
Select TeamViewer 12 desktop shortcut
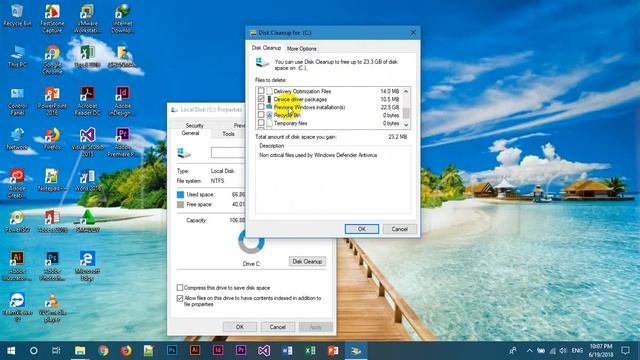pos(17,307)
